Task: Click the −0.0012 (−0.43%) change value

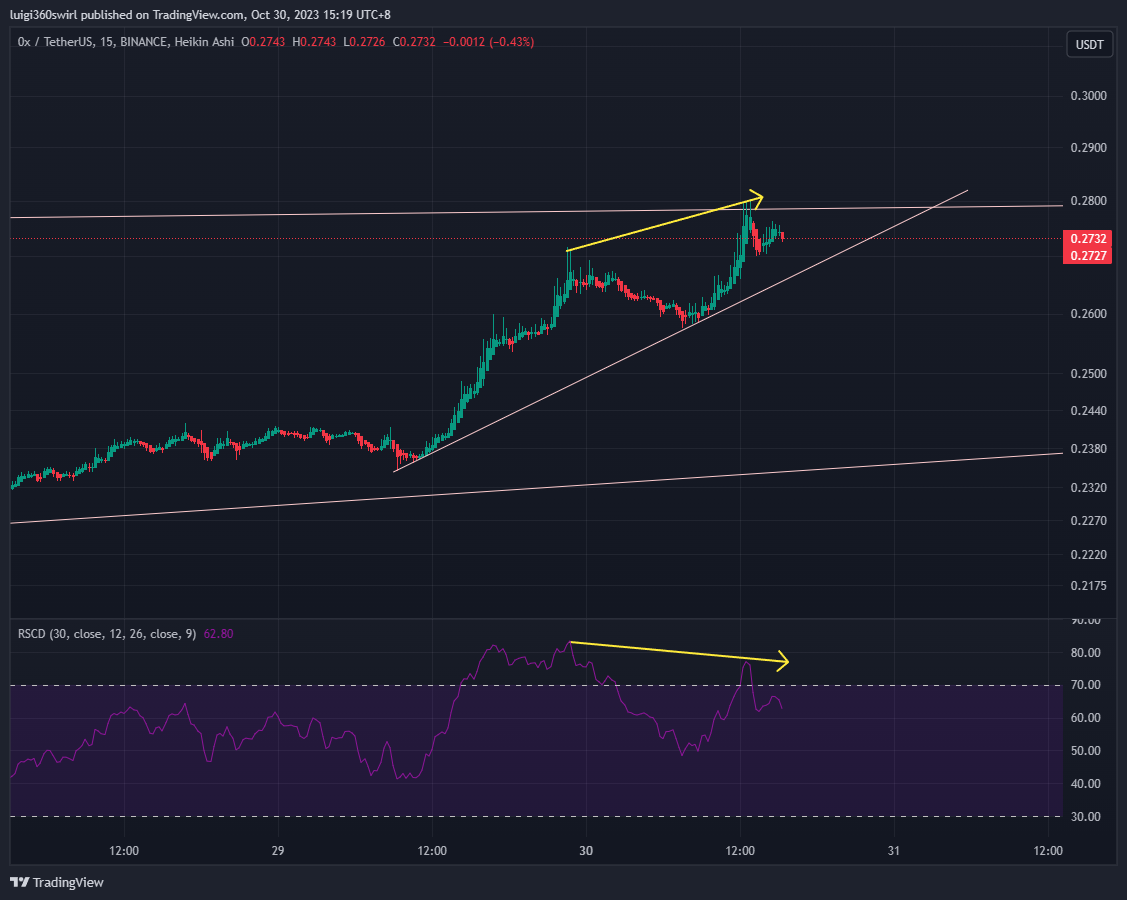Action: click(x=489, y=42)
